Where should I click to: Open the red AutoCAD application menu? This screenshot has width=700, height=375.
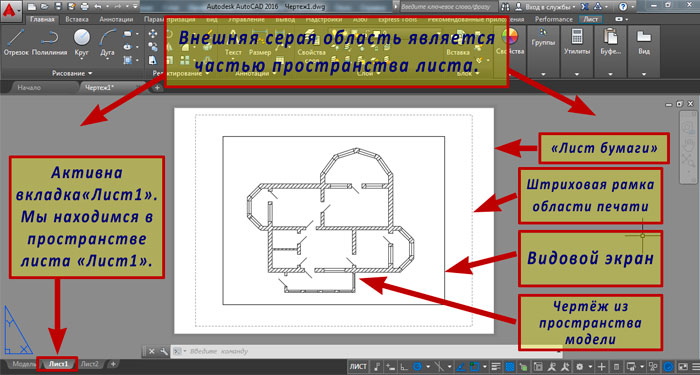[11, 8]
